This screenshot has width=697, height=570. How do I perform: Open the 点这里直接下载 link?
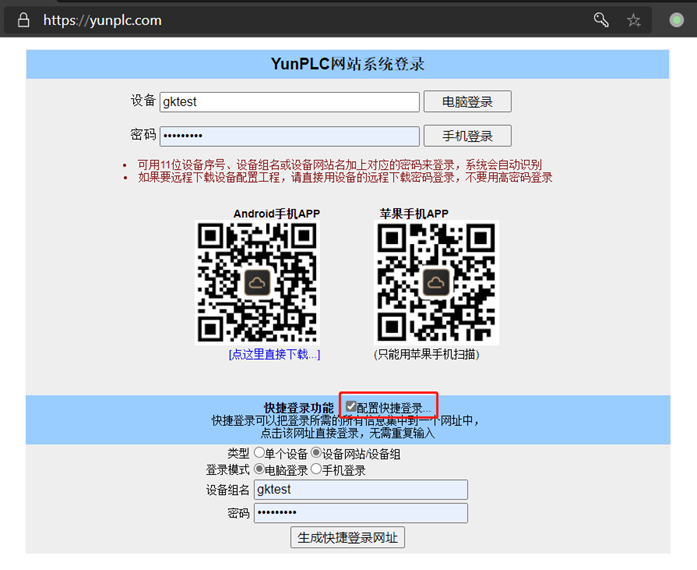(274, 354)
